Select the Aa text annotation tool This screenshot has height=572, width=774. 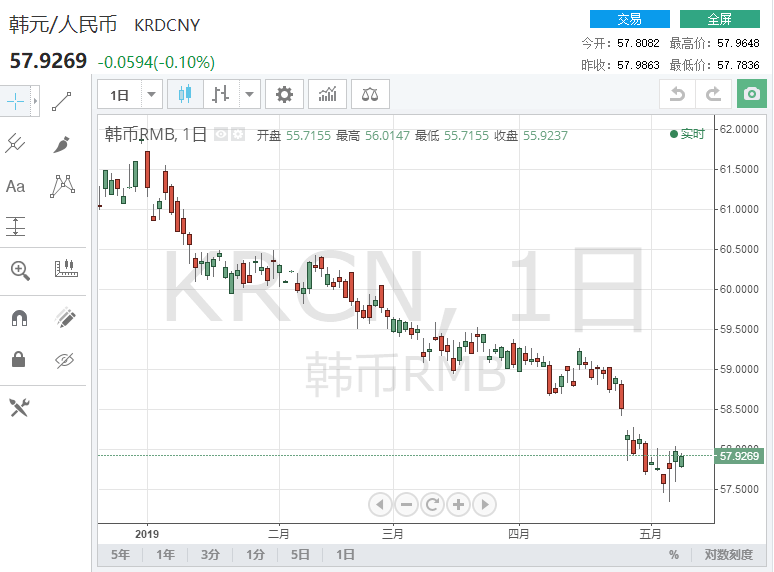(15, 187)
